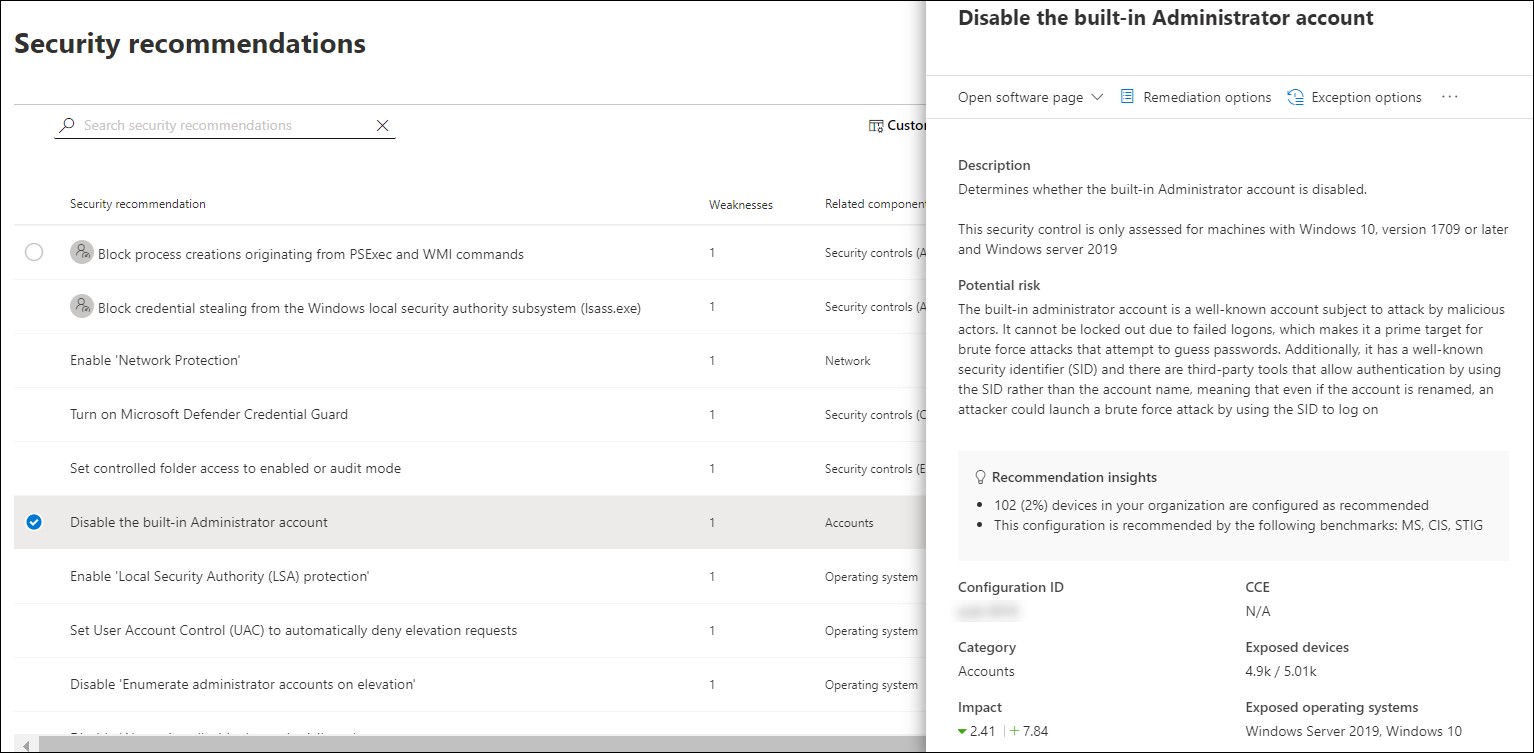1534x753 pixels.
Task: Click the CCE value N/A
Action: (x=1258, y=611)
